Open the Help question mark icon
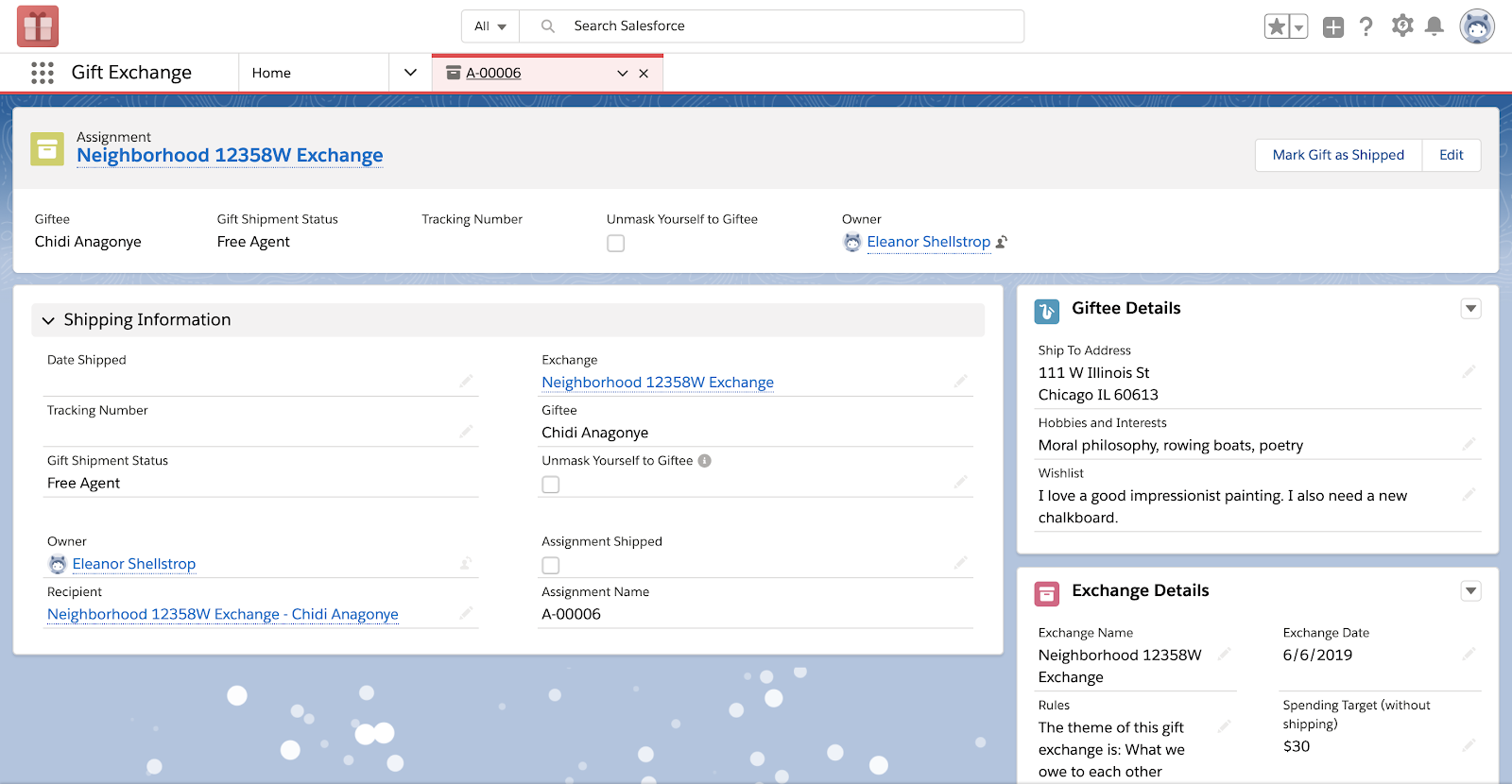 coord(1366,26)
